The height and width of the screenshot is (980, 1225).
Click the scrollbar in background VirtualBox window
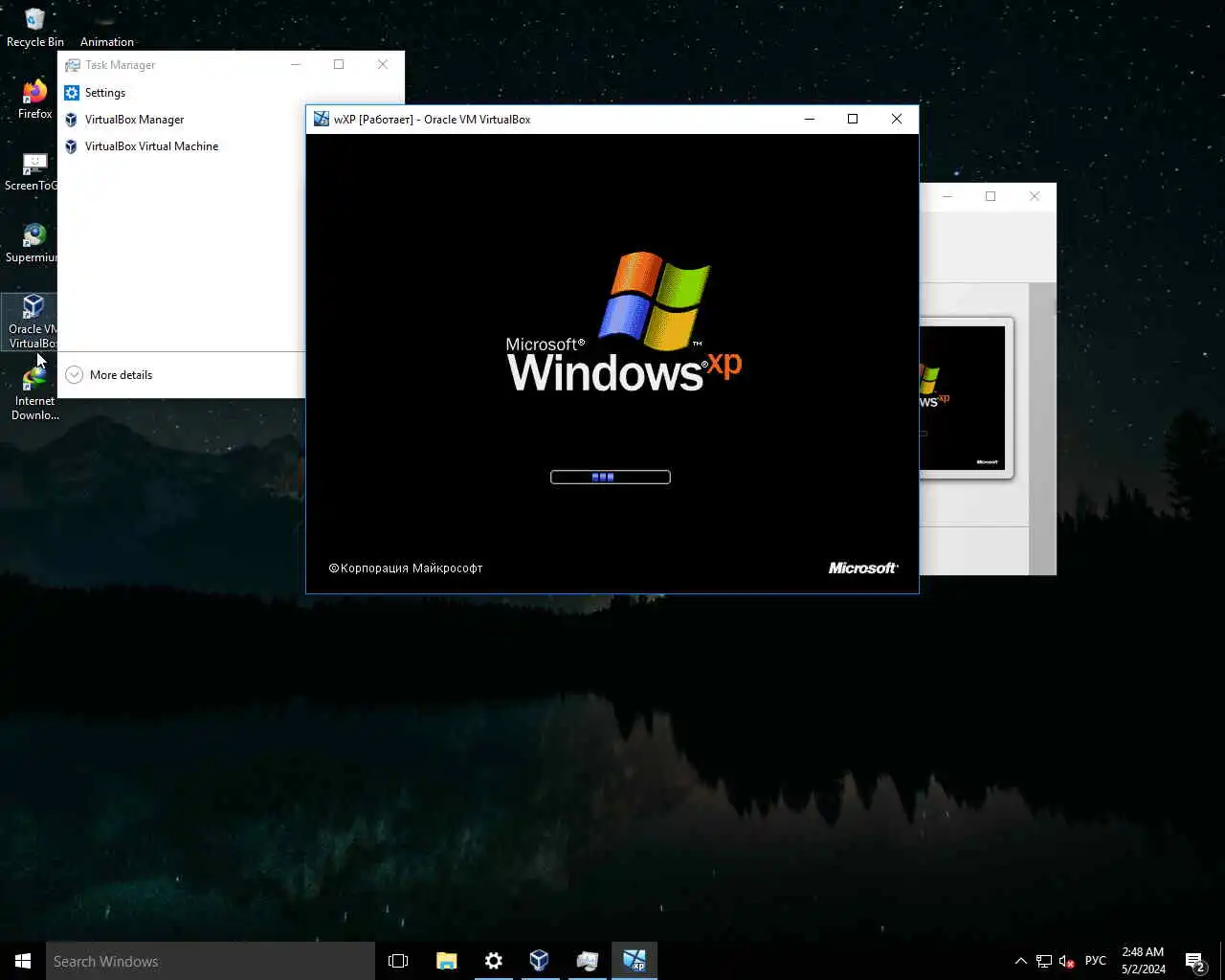coord(1043,428)
